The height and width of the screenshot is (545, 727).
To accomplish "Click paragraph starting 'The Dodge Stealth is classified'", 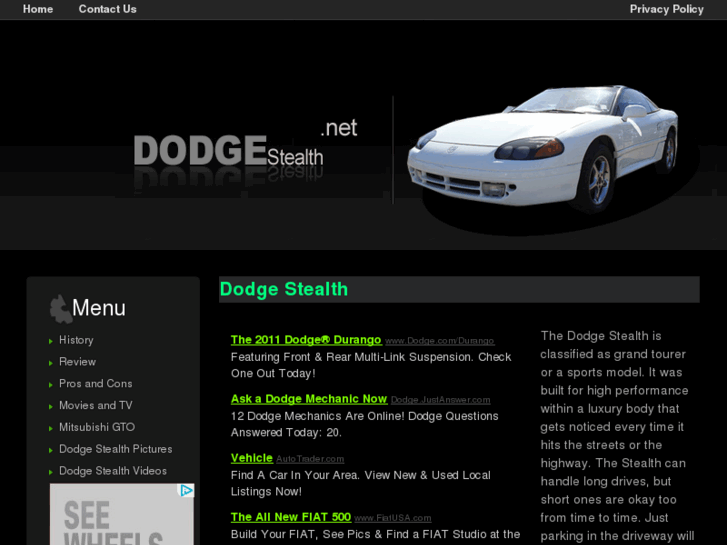I will (617, 436).
